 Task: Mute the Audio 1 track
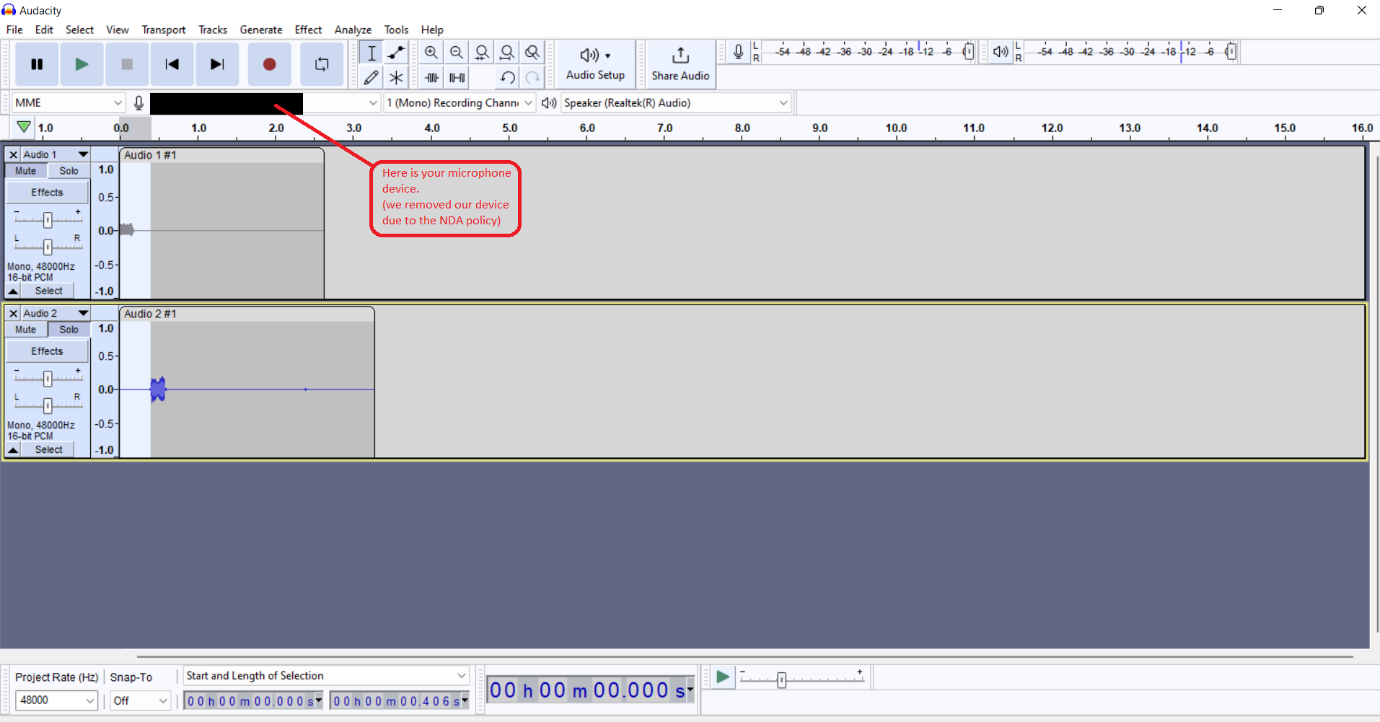point(26,171)
